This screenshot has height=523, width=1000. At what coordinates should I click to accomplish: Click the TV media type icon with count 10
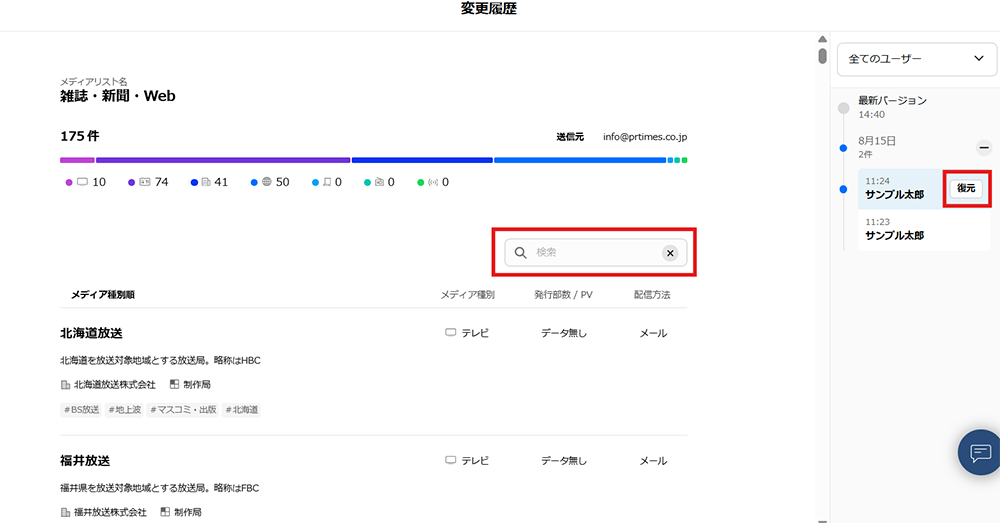click(x=82, y=182)
